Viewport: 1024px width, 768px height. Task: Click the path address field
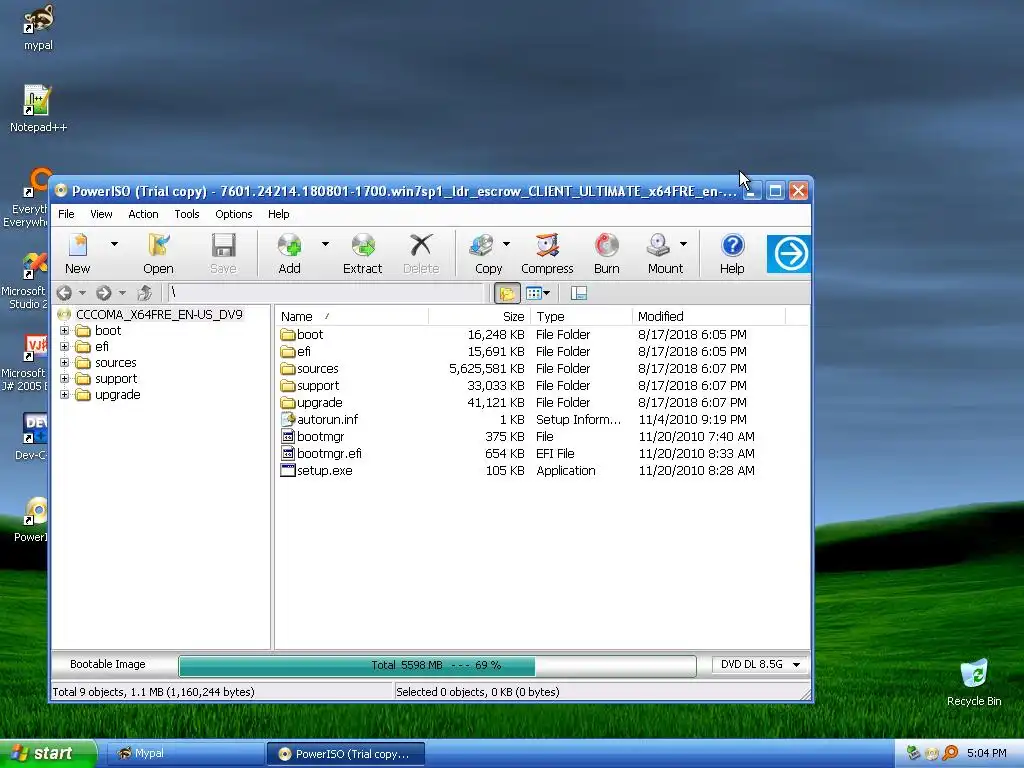pos(327,293)
